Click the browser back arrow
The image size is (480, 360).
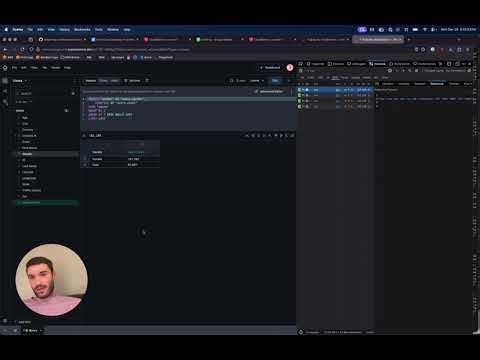pos(5,49)
